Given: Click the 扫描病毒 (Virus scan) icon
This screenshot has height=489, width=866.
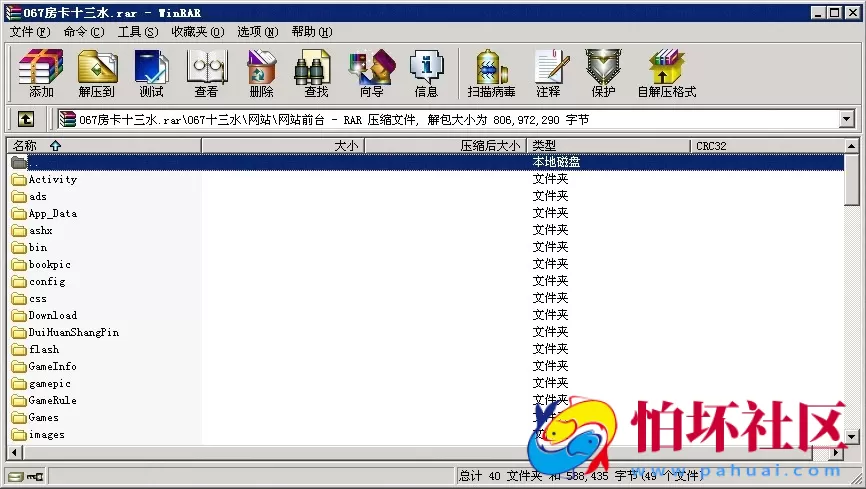Looking at the screenshot, I should tap(492, 73).
